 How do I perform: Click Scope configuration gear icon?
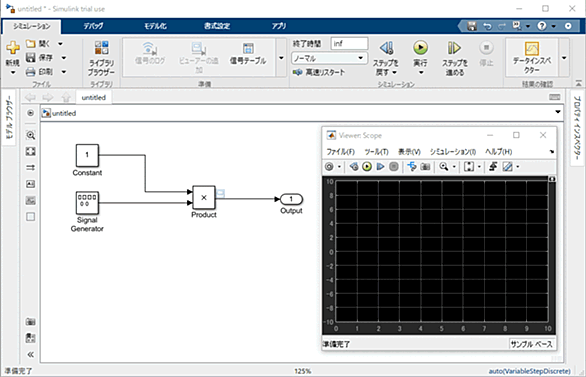point(329,167)
